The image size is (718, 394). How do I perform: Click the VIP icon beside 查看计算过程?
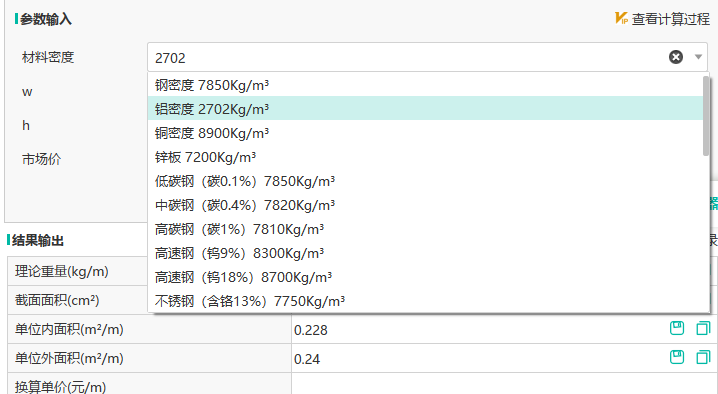pyautogui.click(x=621, y=18)
